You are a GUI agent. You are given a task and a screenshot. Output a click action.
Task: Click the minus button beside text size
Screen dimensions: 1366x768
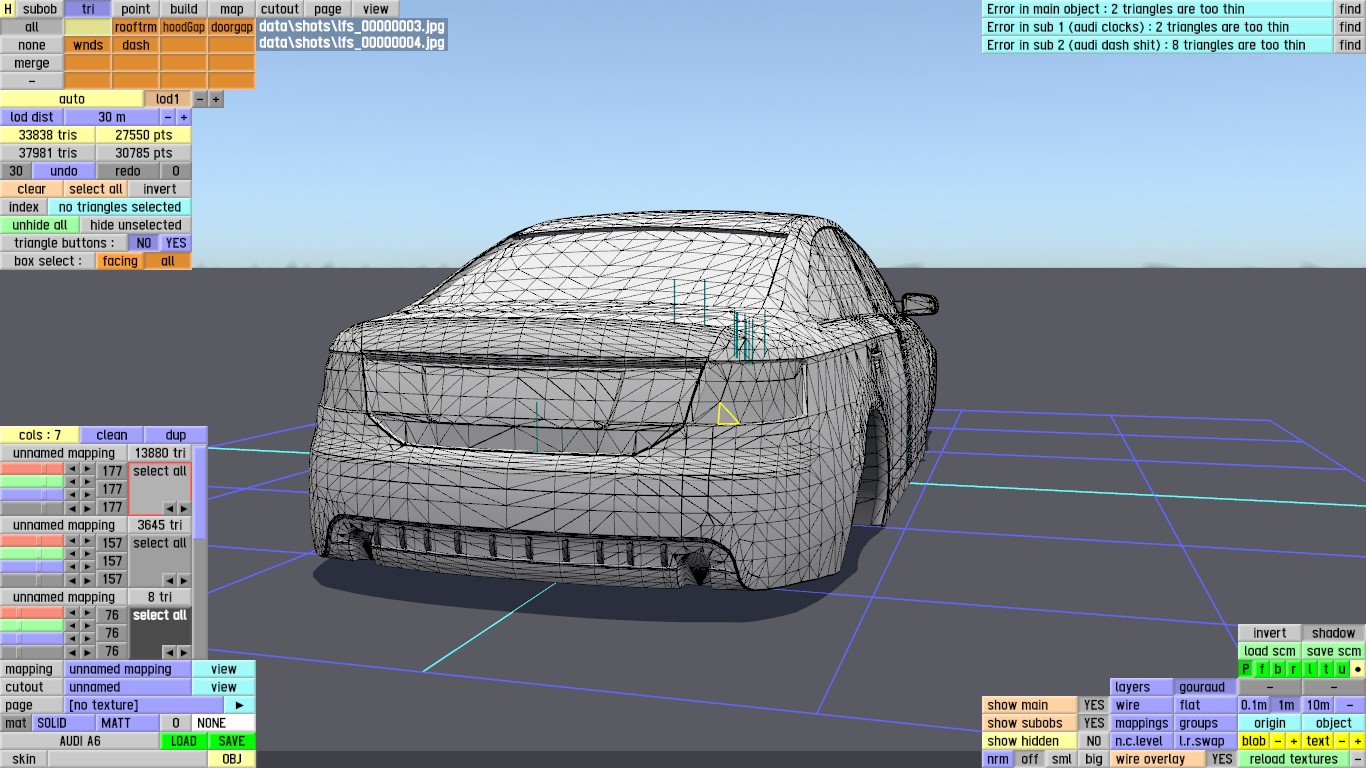pos(1342,741)
